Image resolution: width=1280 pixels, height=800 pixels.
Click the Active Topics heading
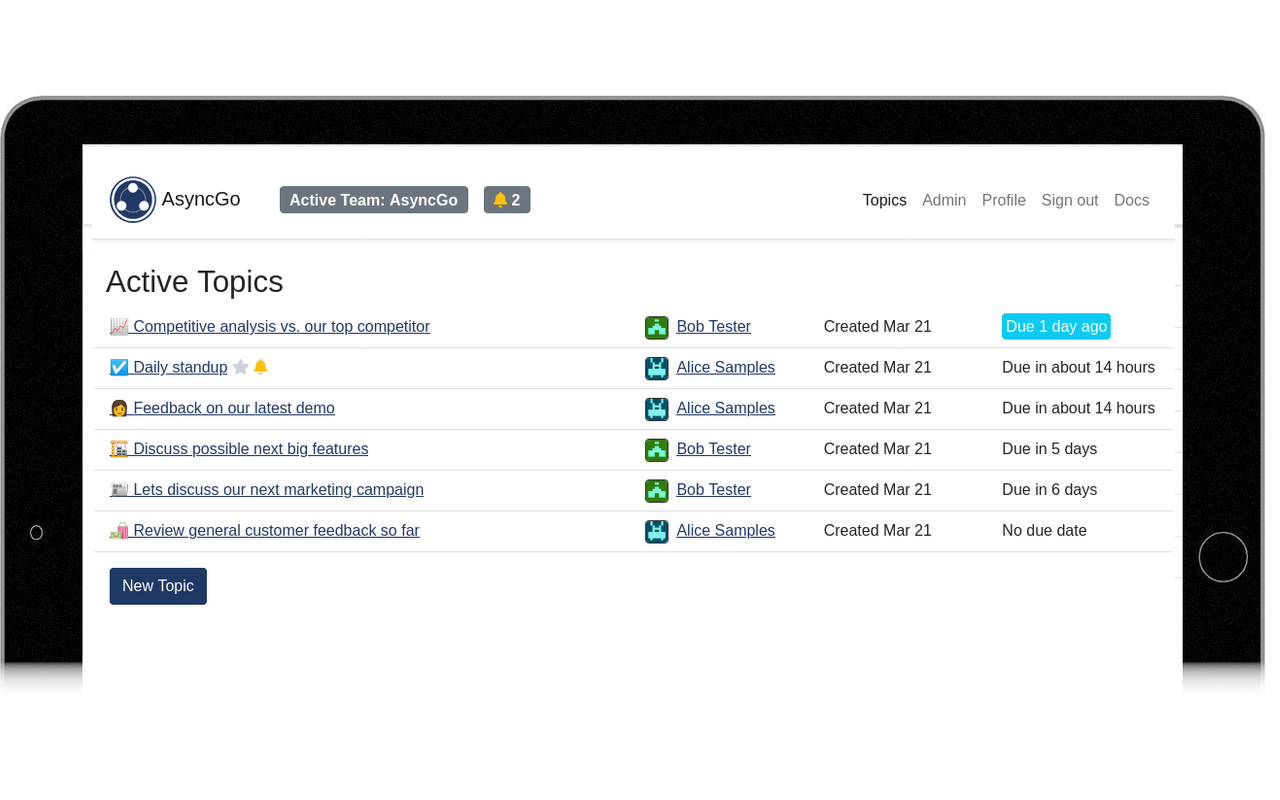[x=195, y=282]
